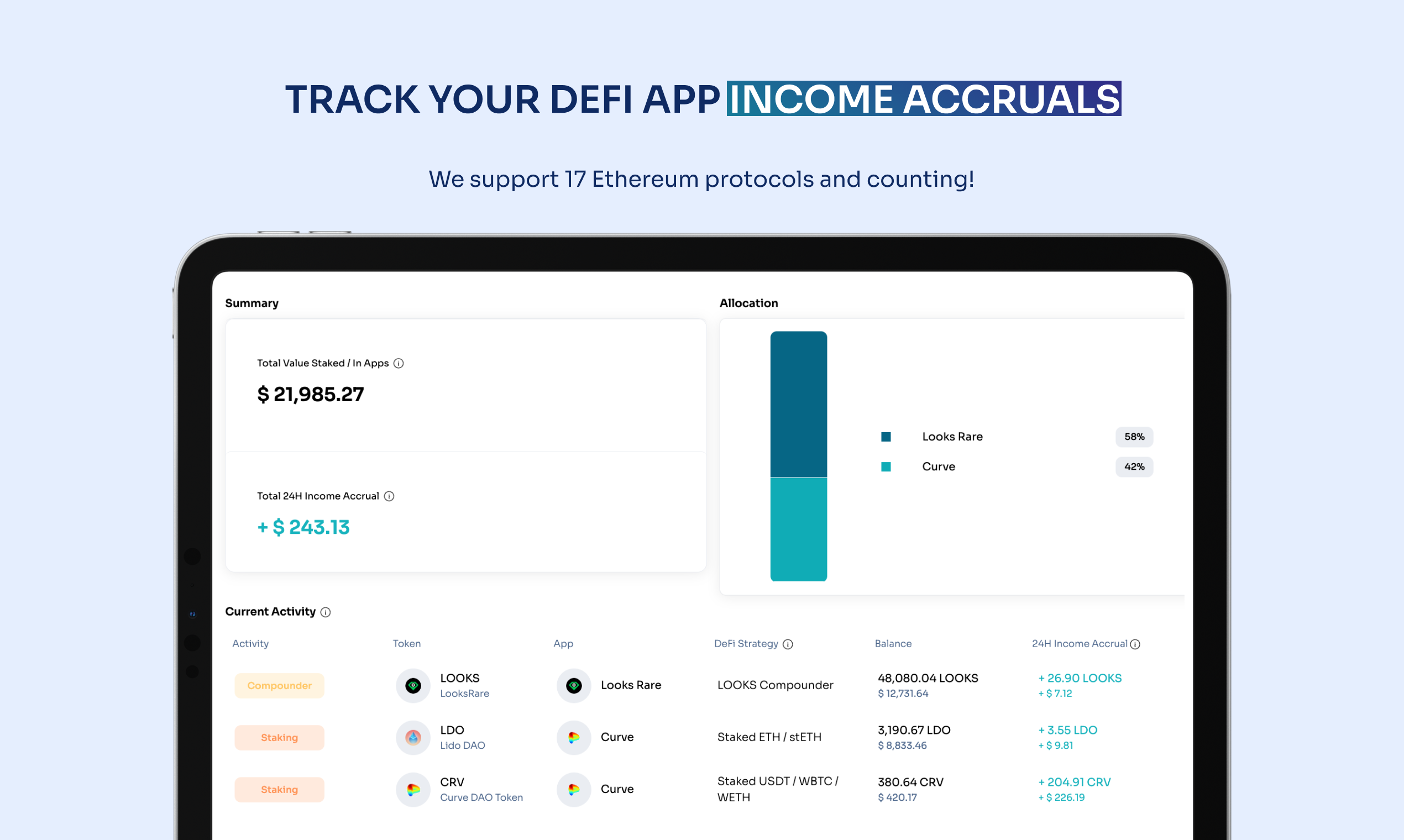Click the Compounder activity badge

[x=280, y=686]
